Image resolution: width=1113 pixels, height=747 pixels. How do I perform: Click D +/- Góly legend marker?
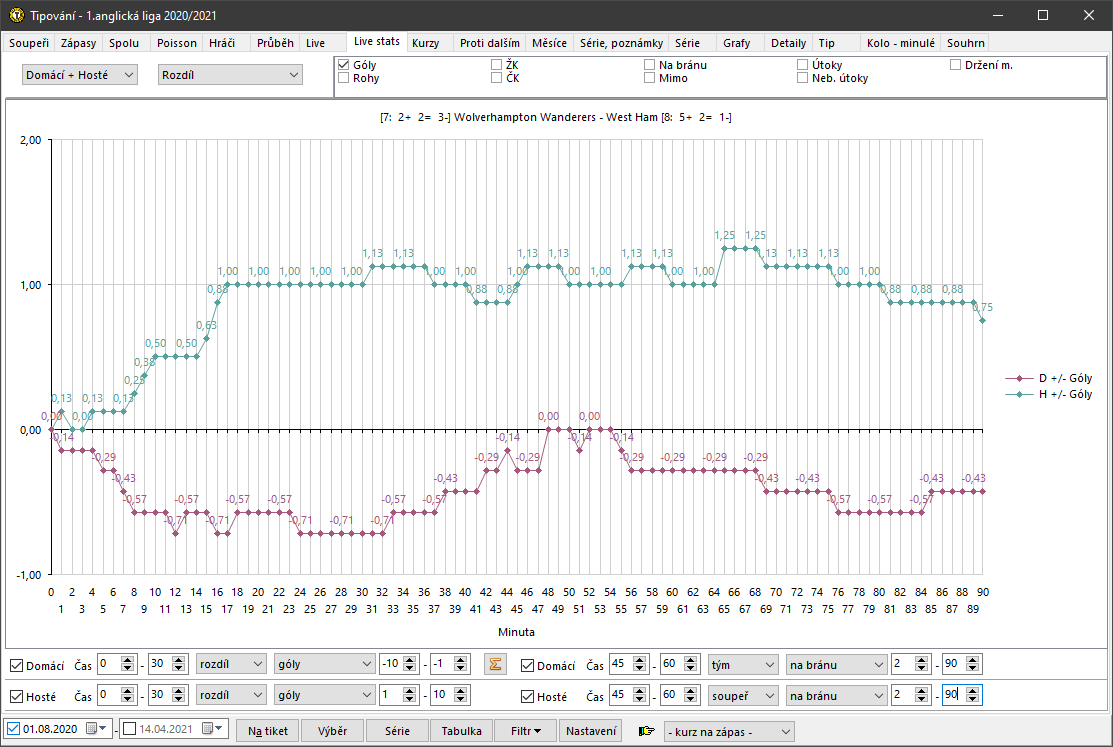click(x=1018, y=378)
